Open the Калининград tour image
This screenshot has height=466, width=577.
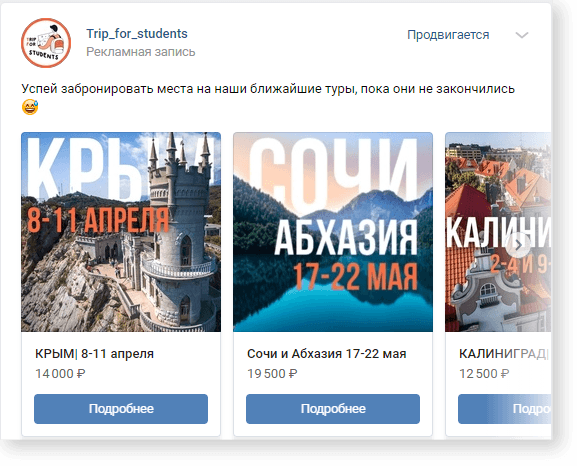498,232
